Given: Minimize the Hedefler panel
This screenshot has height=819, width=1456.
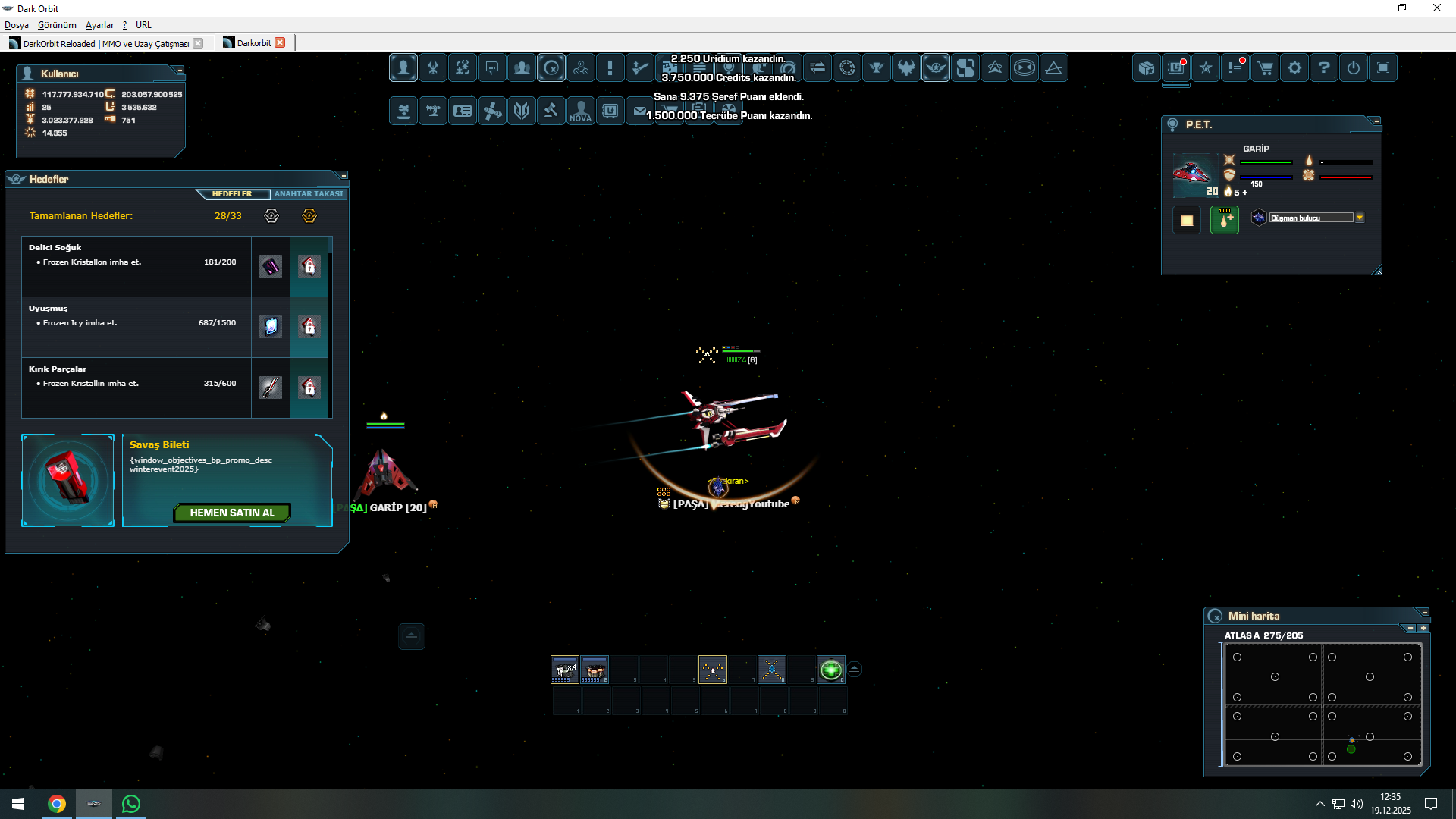Looking at the screenshot, I should coord(344,176).
